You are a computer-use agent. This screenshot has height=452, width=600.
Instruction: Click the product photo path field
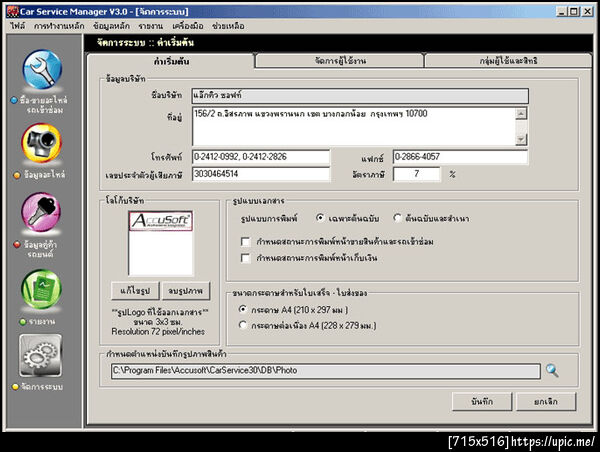pos(326,371)
